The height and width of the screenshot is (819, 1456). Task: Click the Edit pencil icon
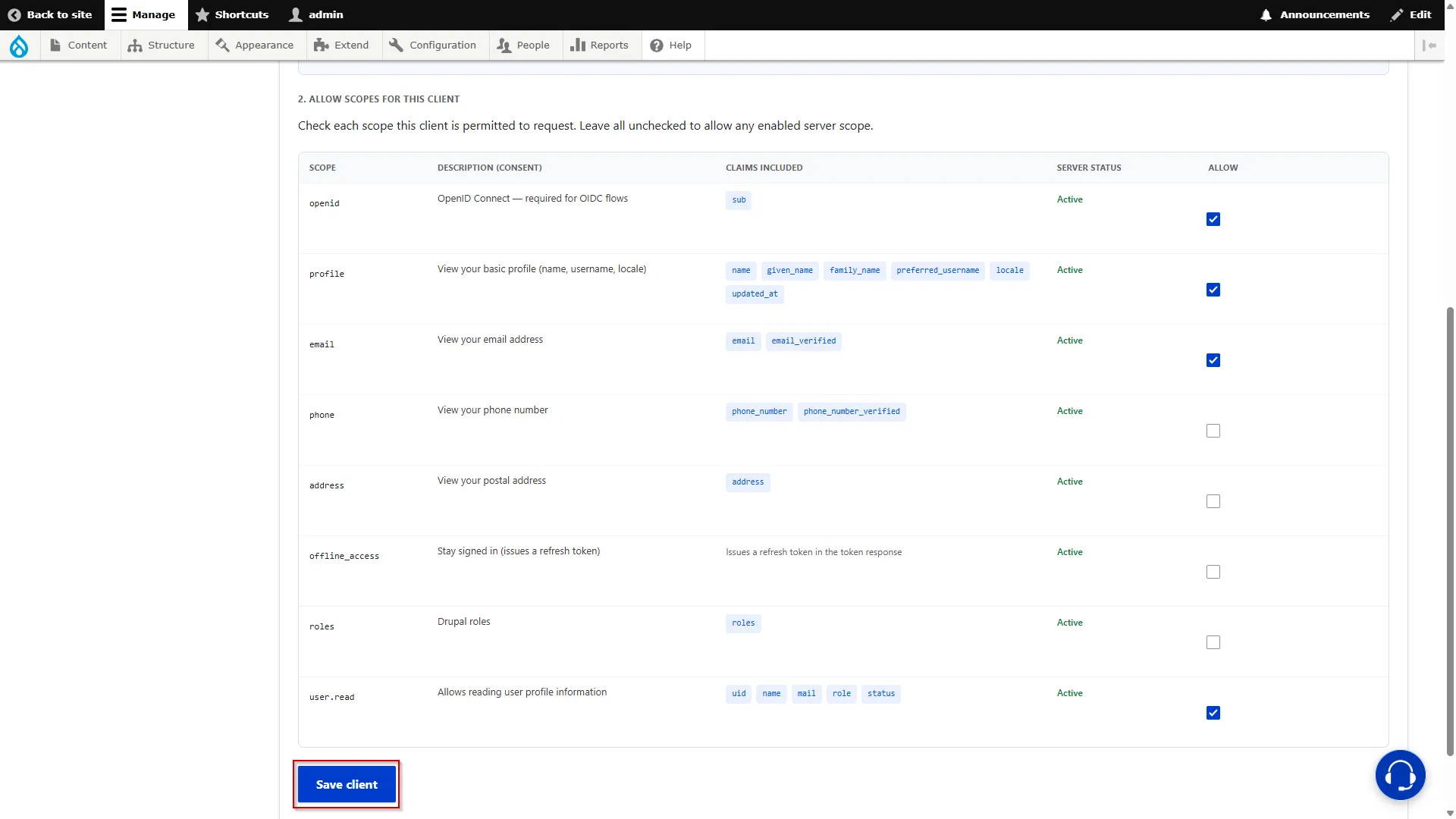click(x=1397, y=15)
